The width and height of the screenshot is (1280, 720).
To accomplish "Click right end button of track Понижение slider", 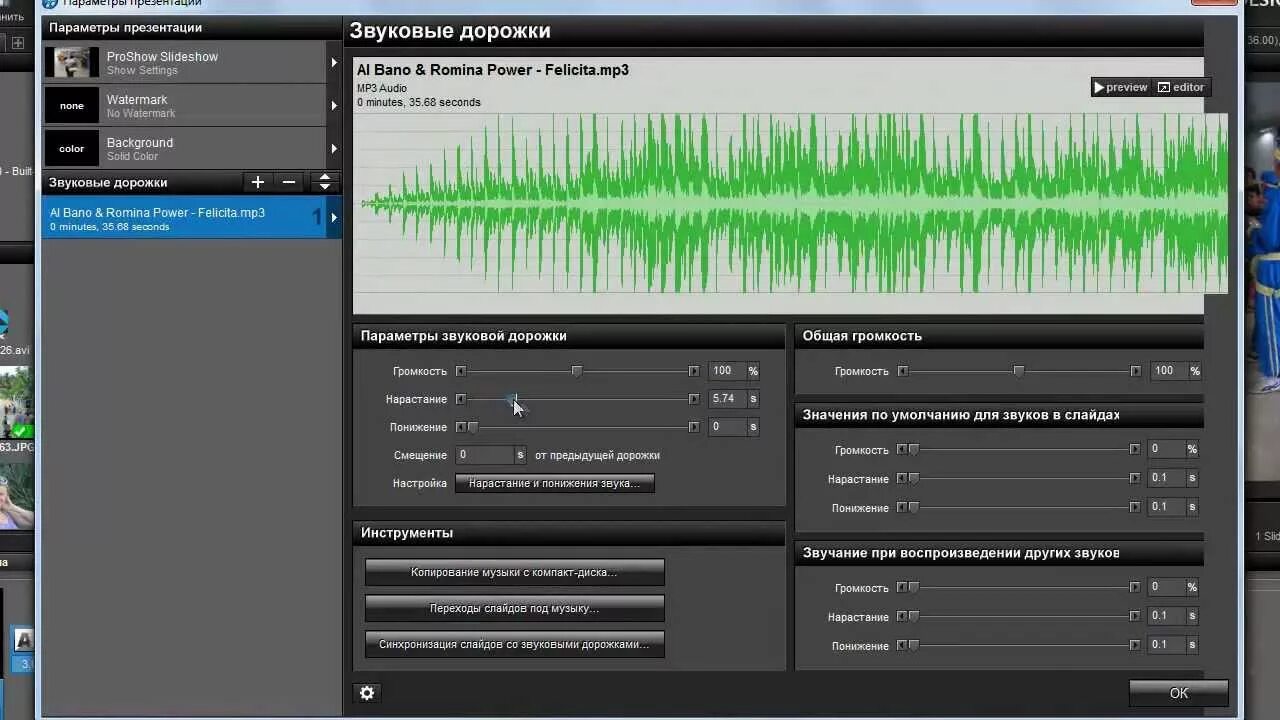I will (694, 427).
